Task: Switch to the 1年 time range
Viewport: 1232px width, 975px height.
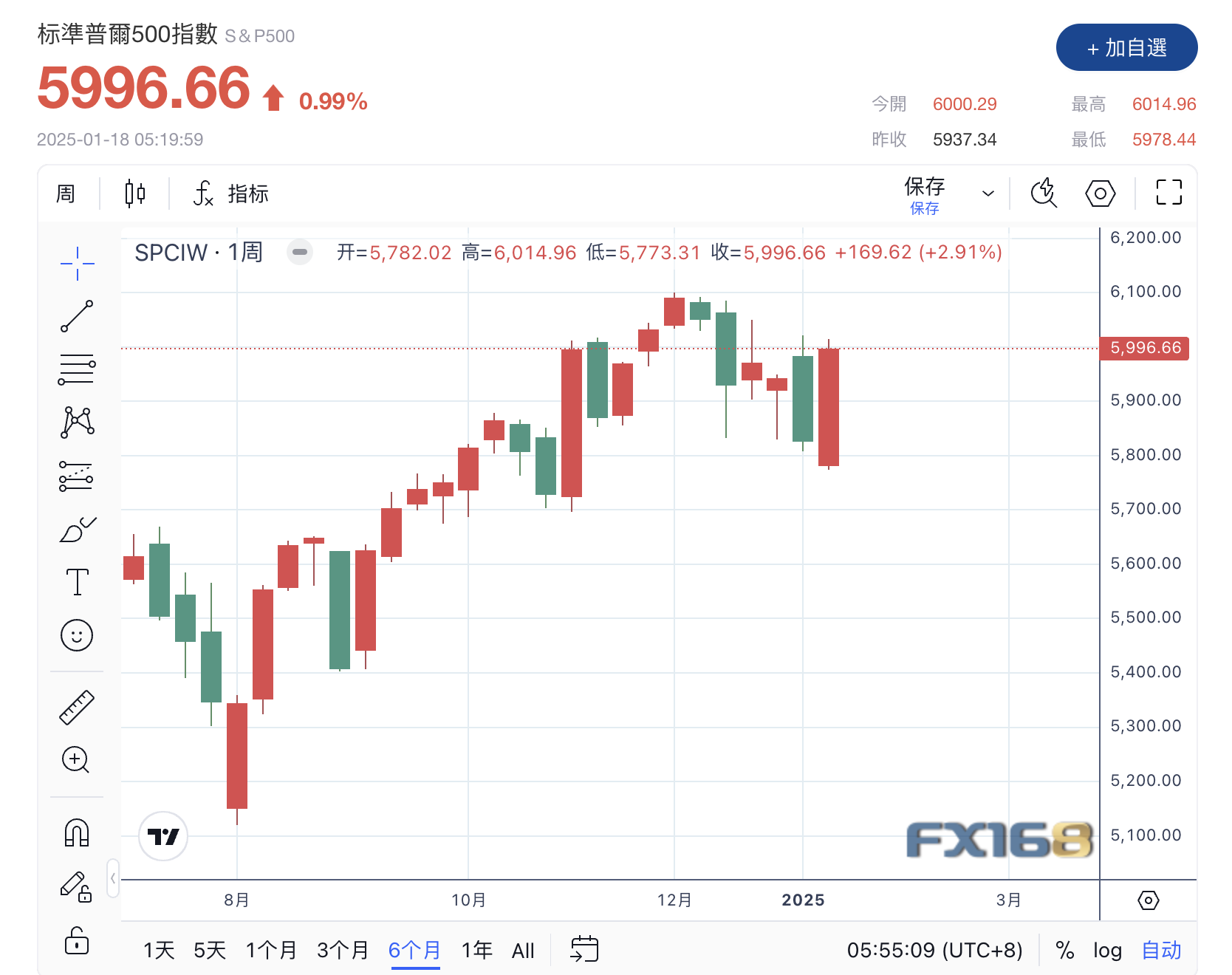Action: click(x=476, y=950)
